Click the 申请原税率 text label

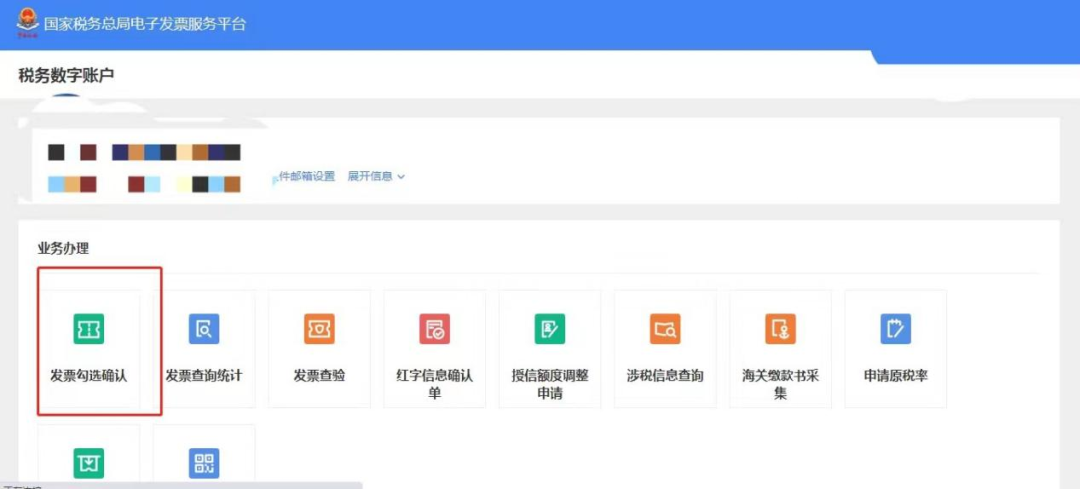pos(895,376)
